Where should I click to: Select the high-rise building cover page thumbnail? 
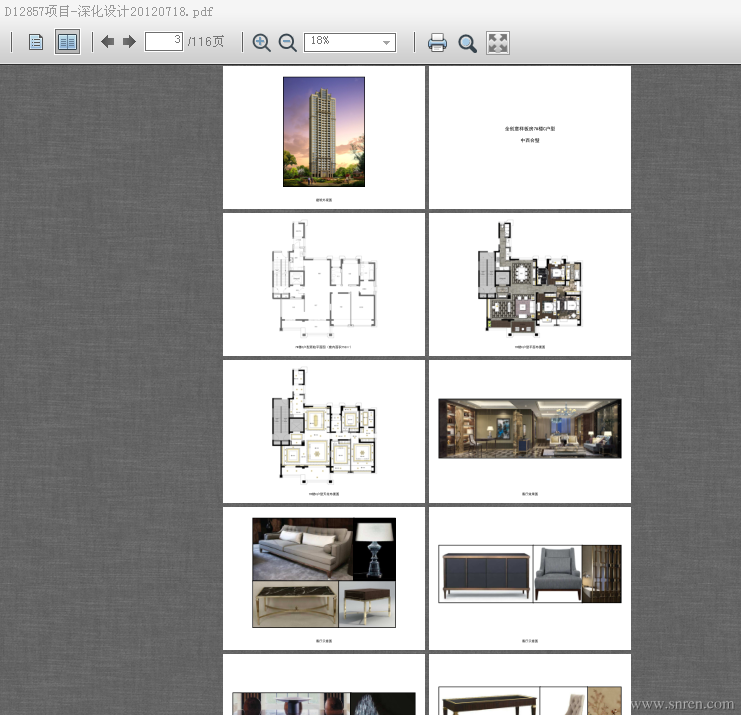(x=324, y=137)
